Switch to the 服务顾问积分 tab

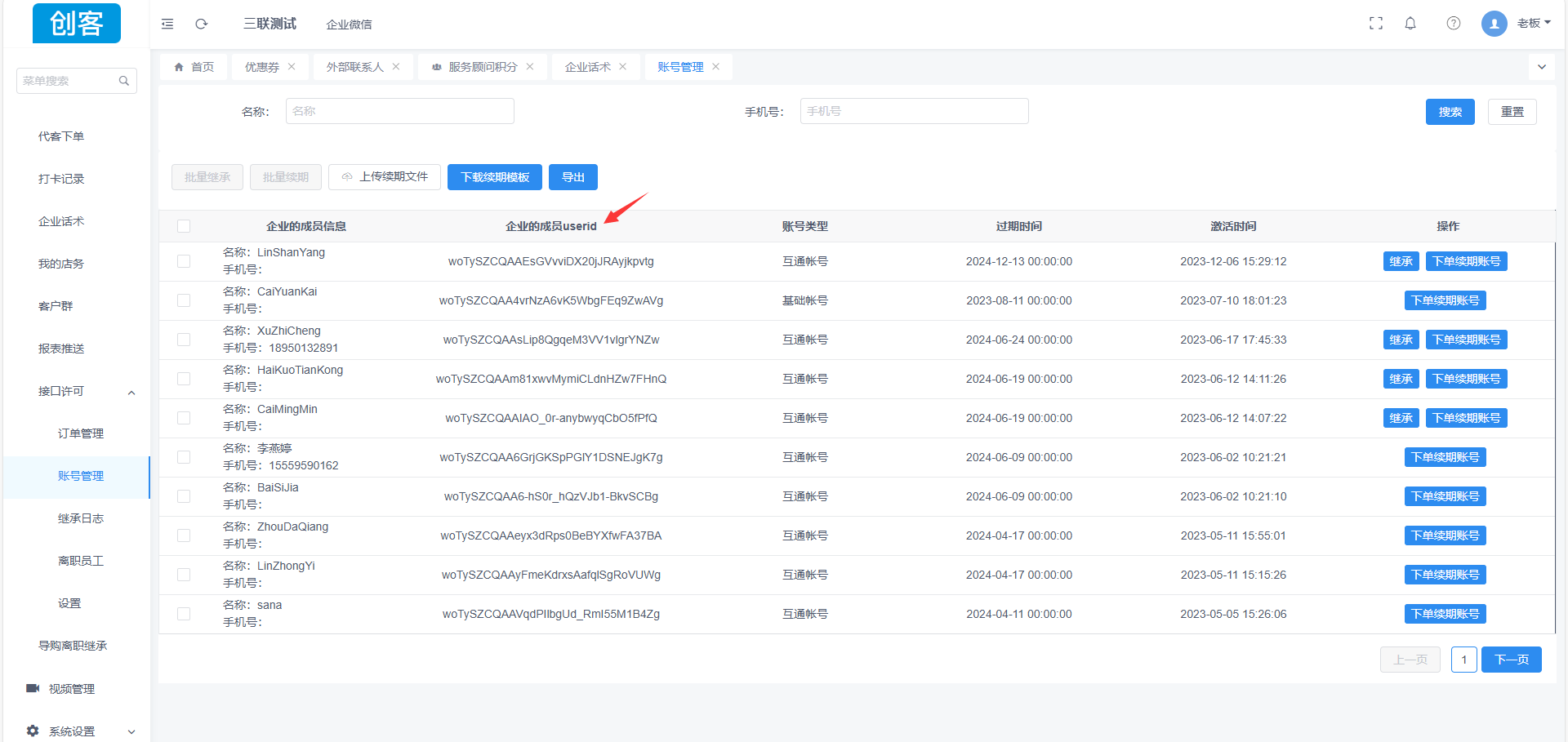(x=483, y=67)
